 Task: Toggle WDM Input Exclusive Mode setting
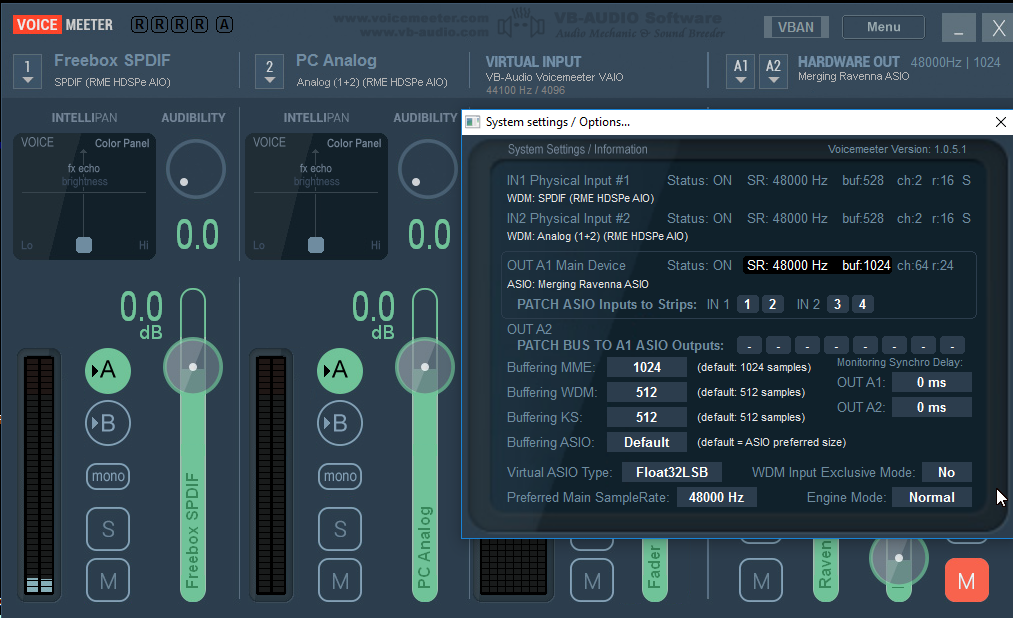click(946, 472)
